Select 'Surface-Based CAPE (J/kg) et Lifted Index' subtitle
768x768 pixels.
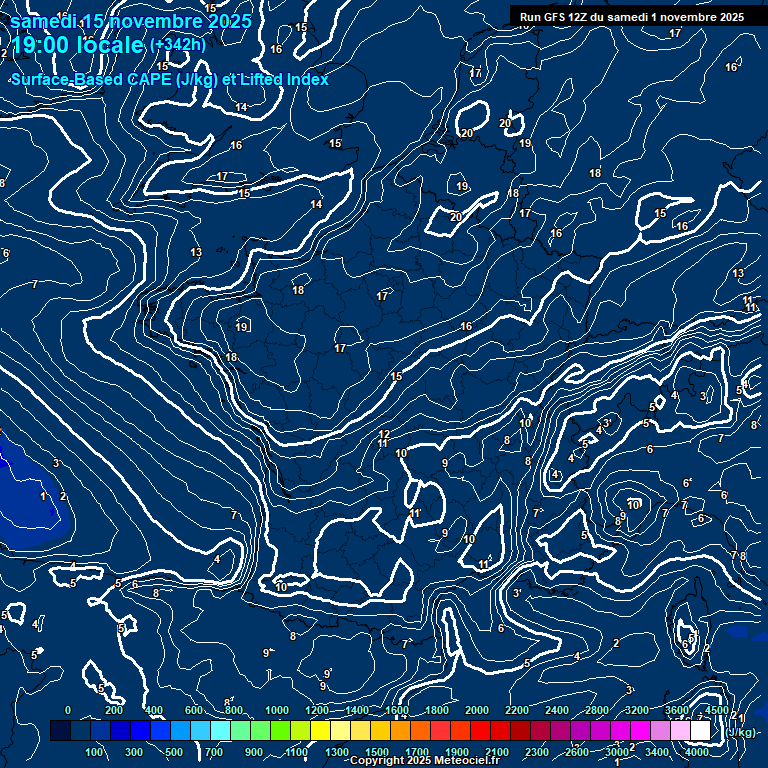click(169, 79)
